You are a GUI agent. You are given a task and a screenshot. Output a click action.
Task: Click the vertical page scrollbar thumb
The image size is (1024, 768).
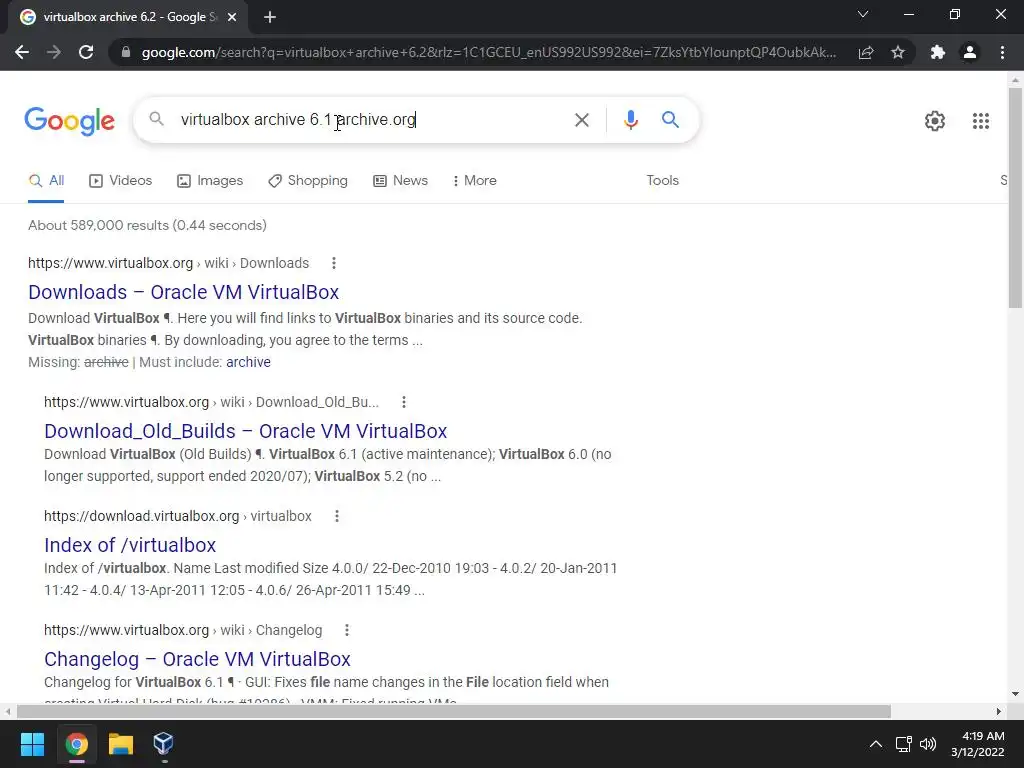pos(1015,197)
